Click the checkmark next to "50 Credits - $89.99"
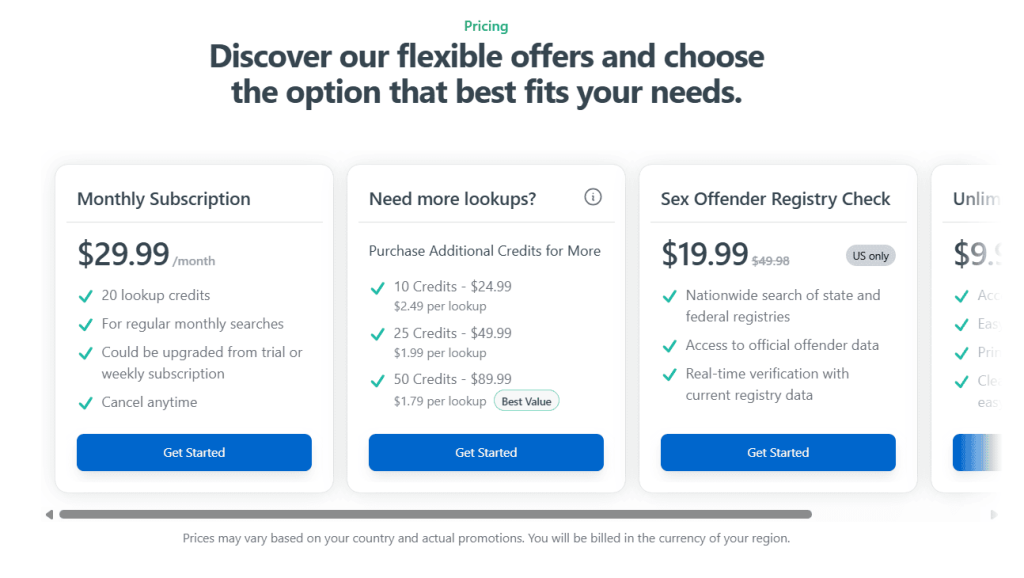 [x=378, y=380]
